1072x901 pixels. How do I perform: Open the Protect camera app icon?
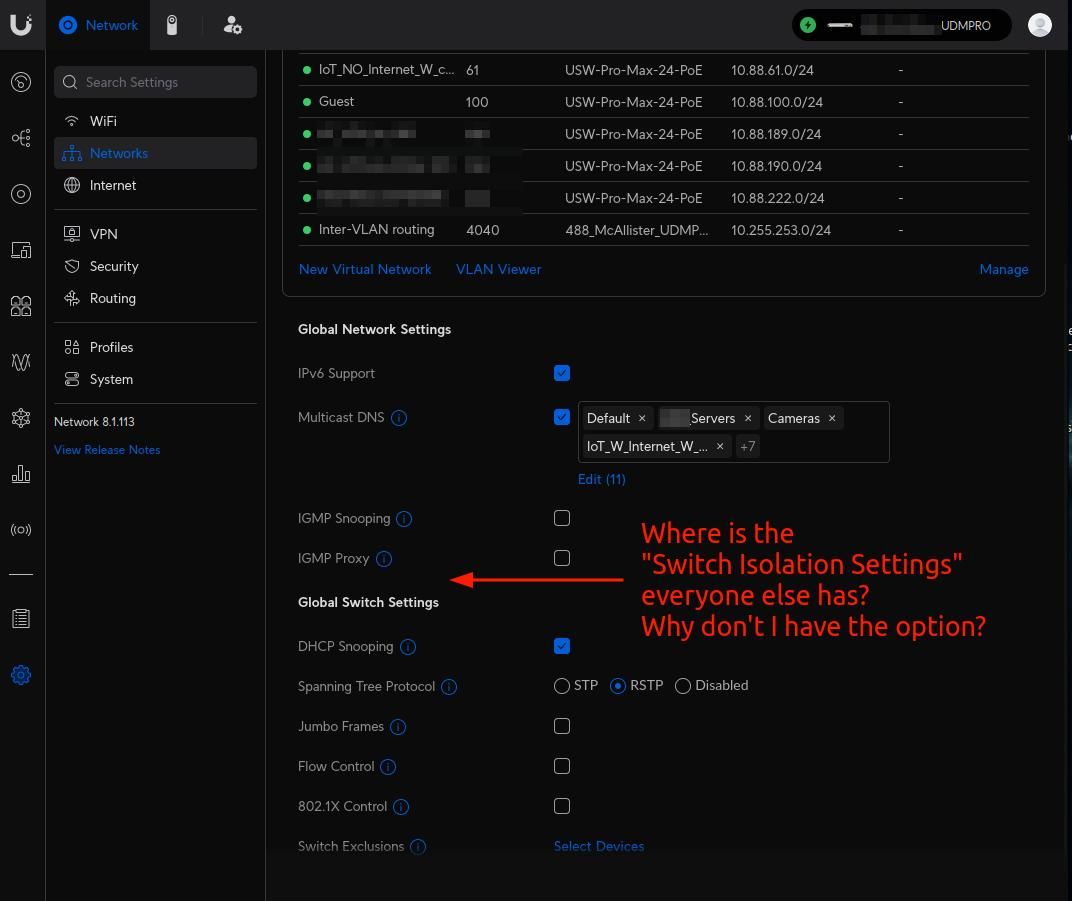tap(172, 25)
